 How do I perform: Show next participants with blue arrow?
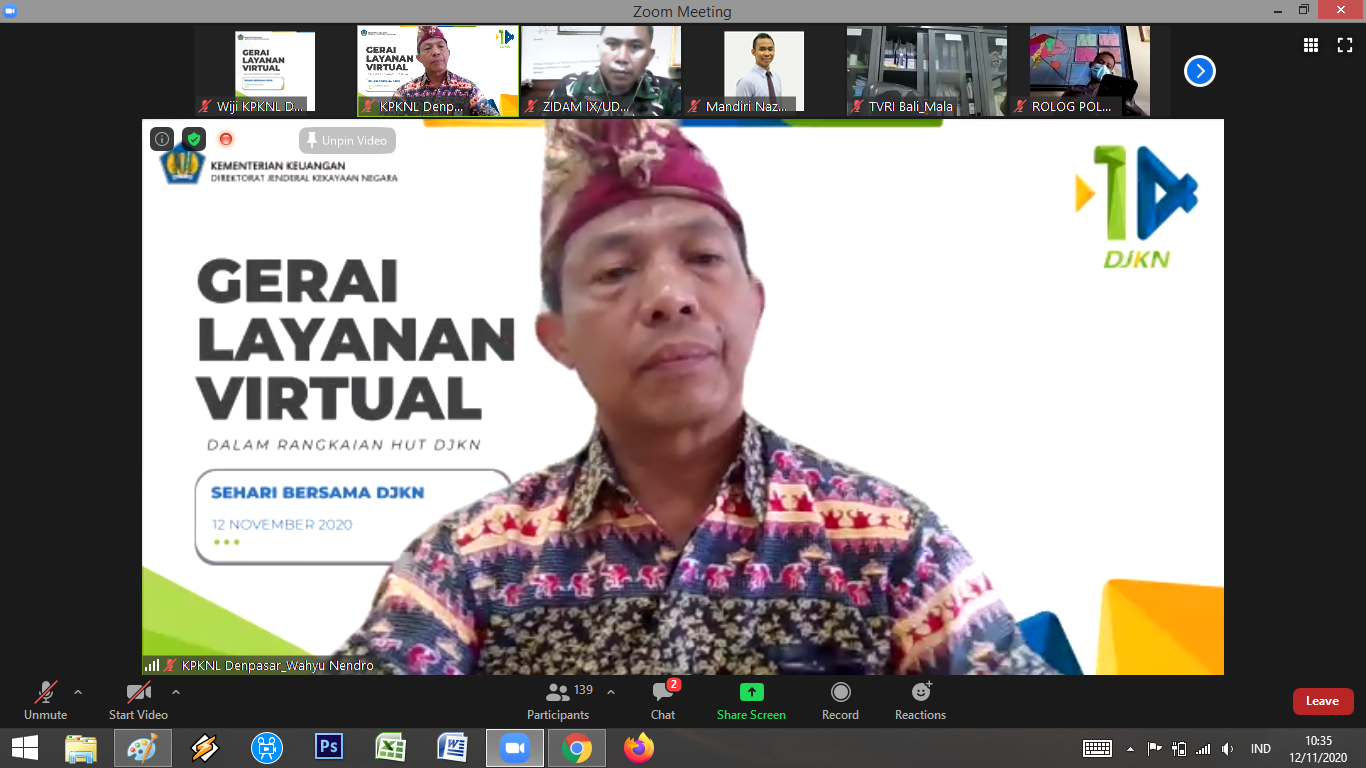1199,71
